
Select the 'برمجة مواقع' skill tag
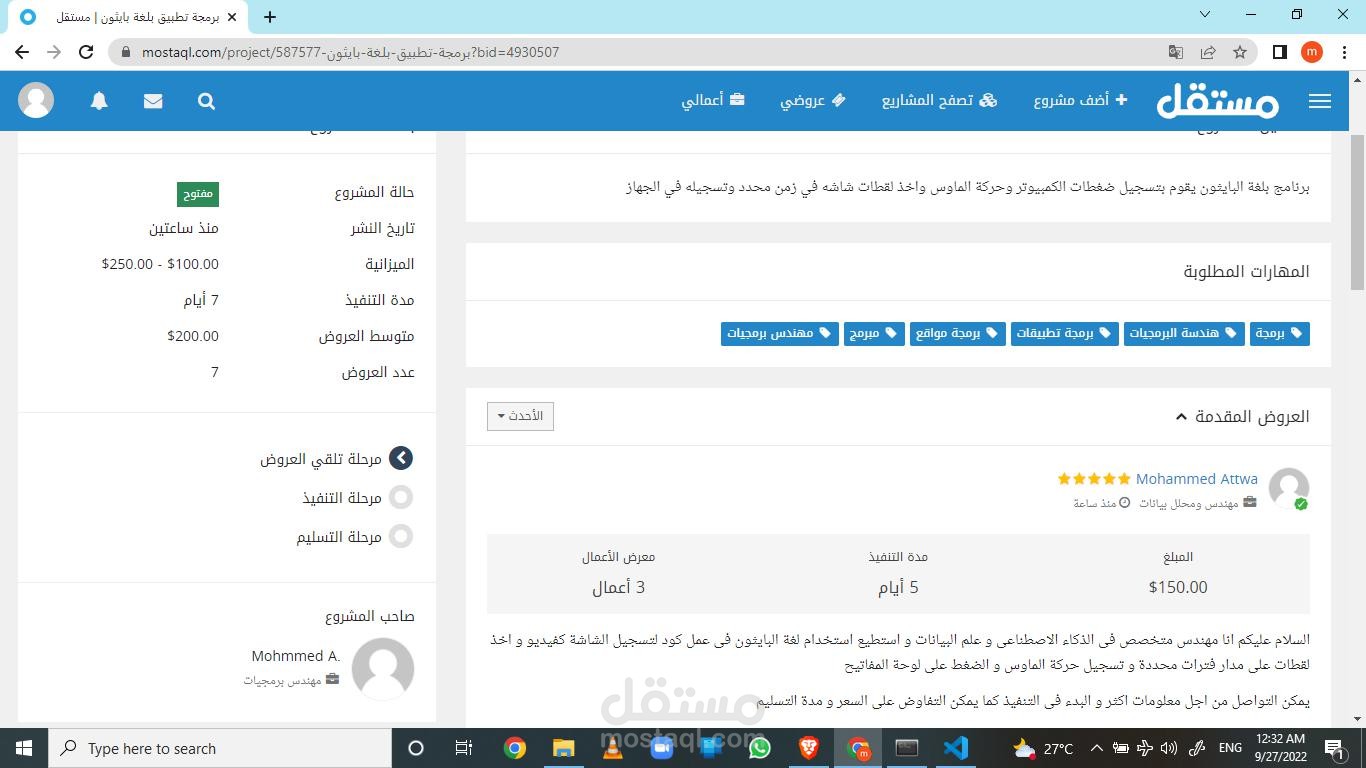[x=957, y=333]
